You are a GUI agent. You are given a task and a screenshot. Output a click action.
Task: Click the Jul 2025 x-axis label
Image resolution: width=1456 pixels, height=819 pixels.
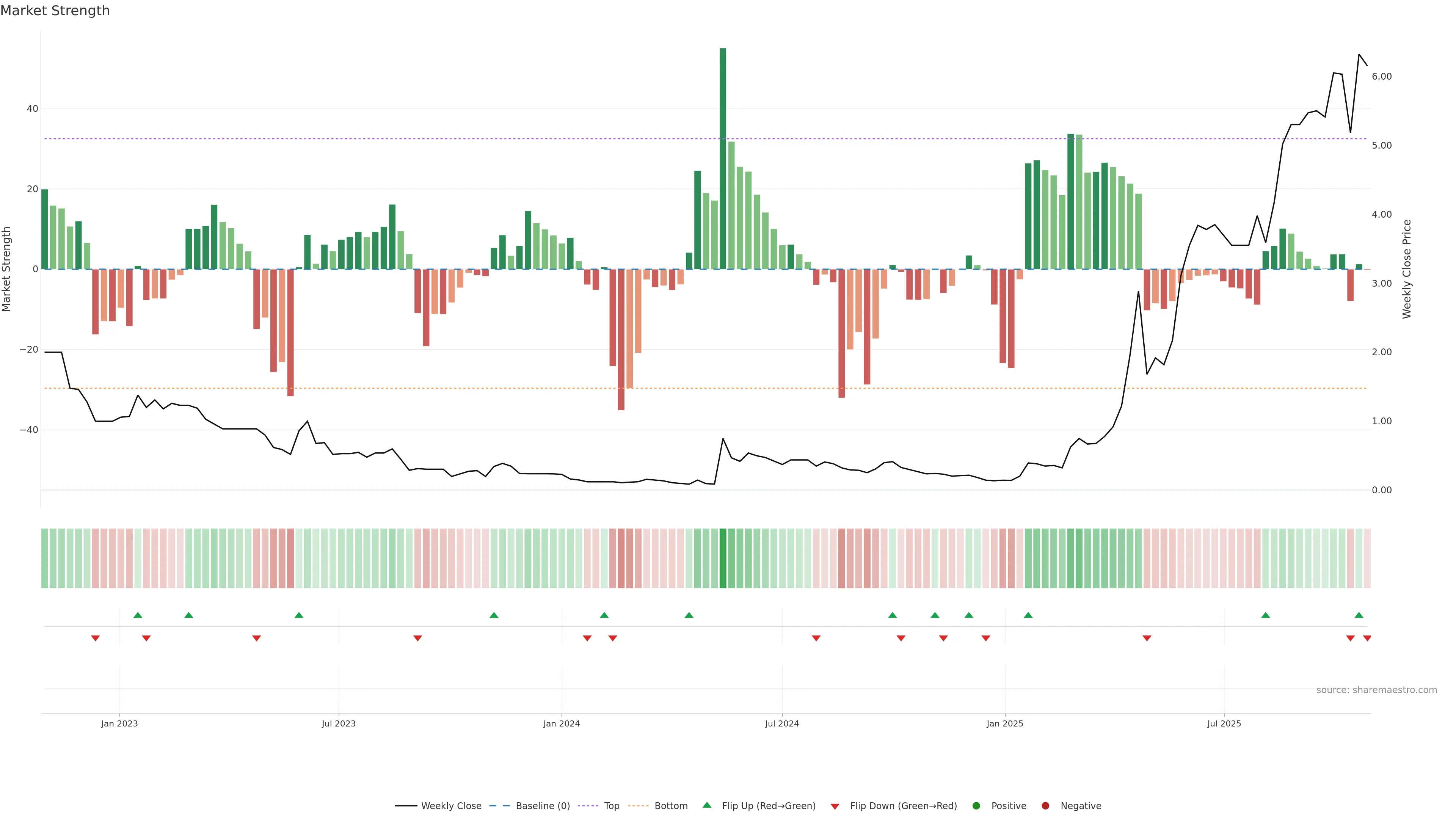(x=1224, y=723)
